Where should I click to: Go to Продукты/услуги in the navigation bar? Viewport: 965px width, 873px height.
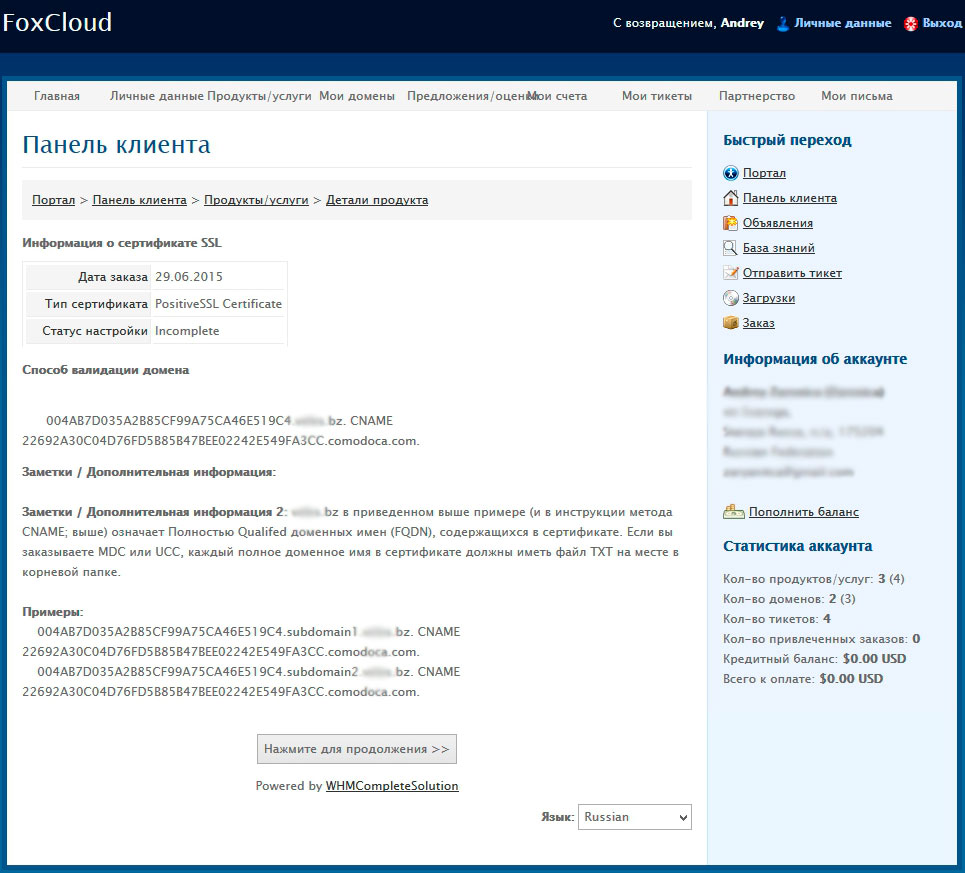pos(259,96)
